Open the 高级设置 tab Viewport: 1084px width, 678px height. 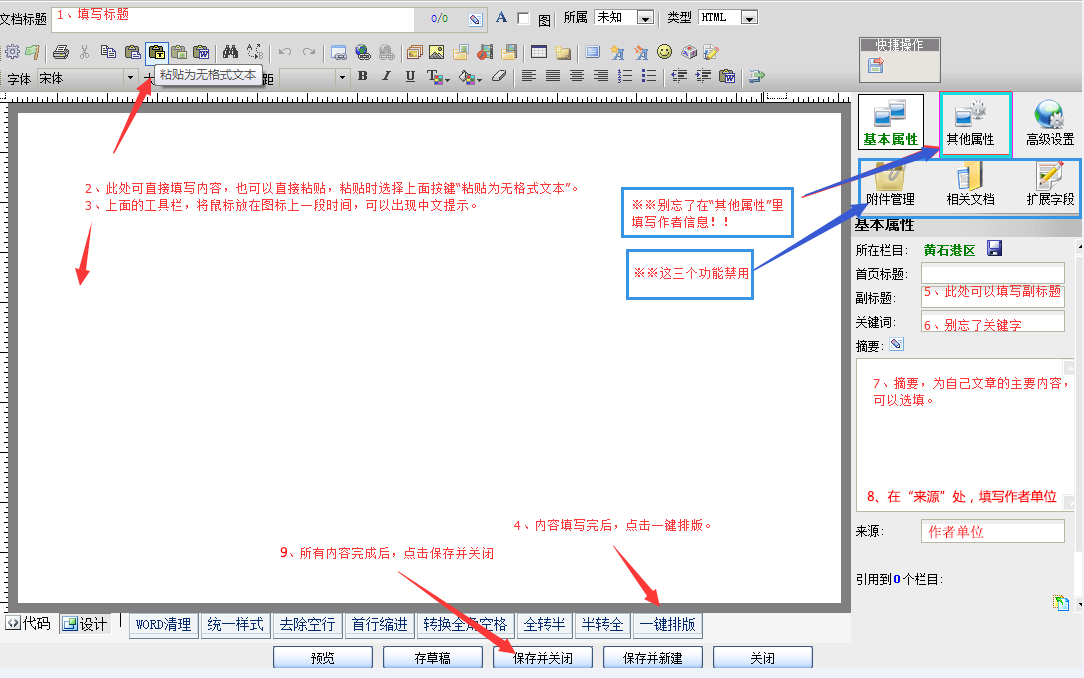(1049, 124)
